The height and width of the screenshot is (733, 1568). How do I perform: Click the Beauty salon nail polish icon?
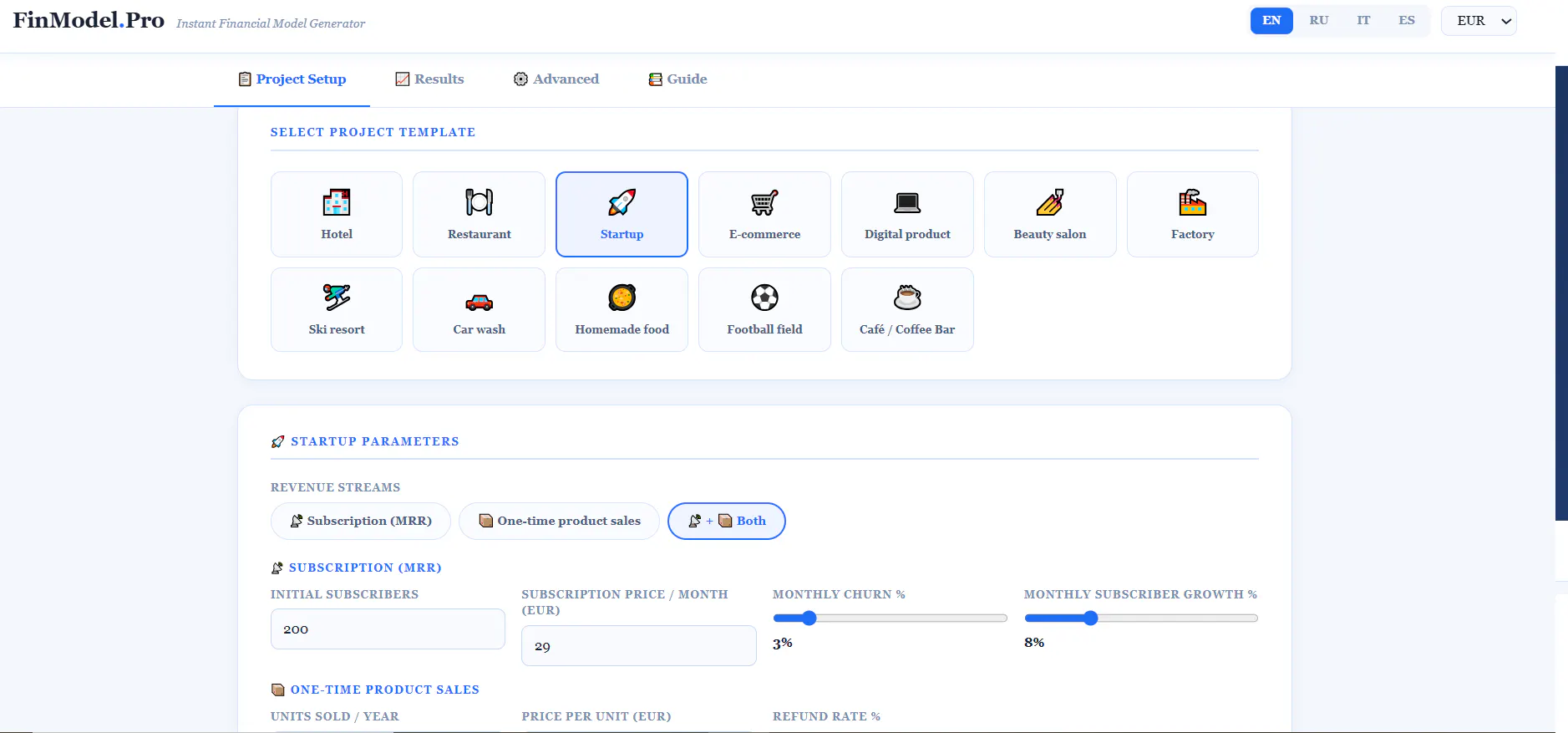1050,202
